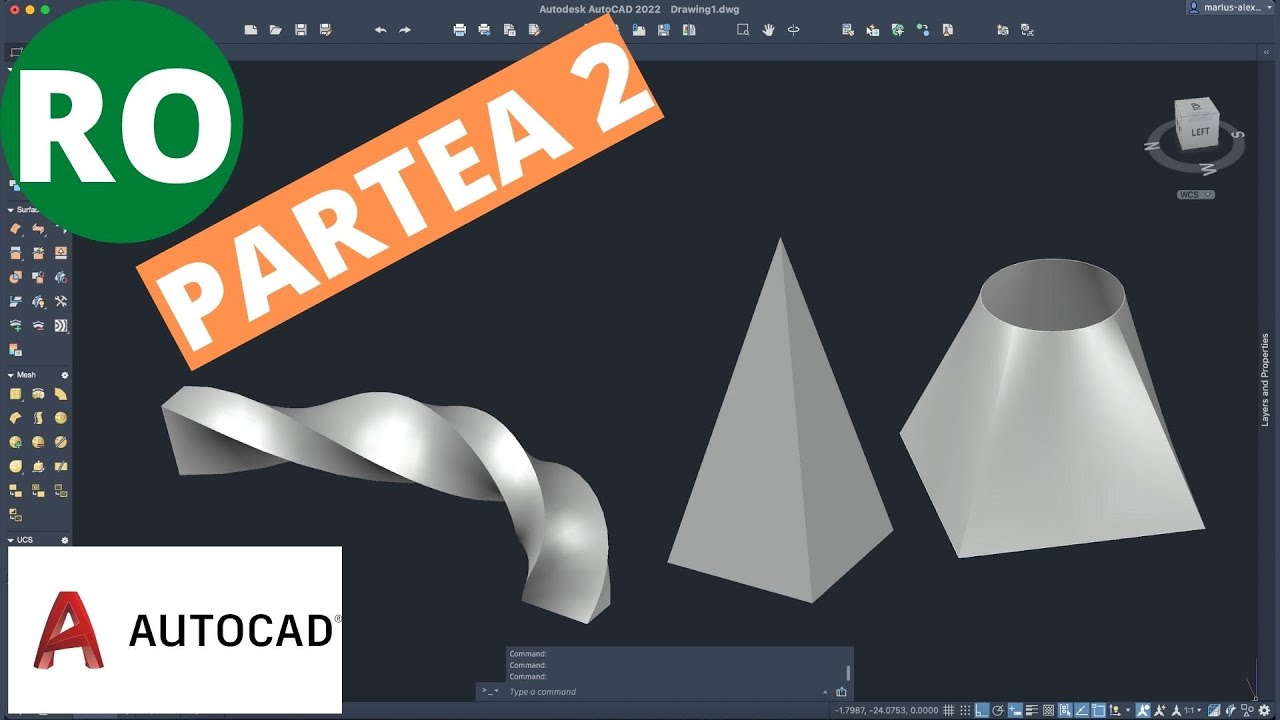The image size is (1280, 720).
Task: Toggle Ortho mode in status bar
Action: point(982,710)
